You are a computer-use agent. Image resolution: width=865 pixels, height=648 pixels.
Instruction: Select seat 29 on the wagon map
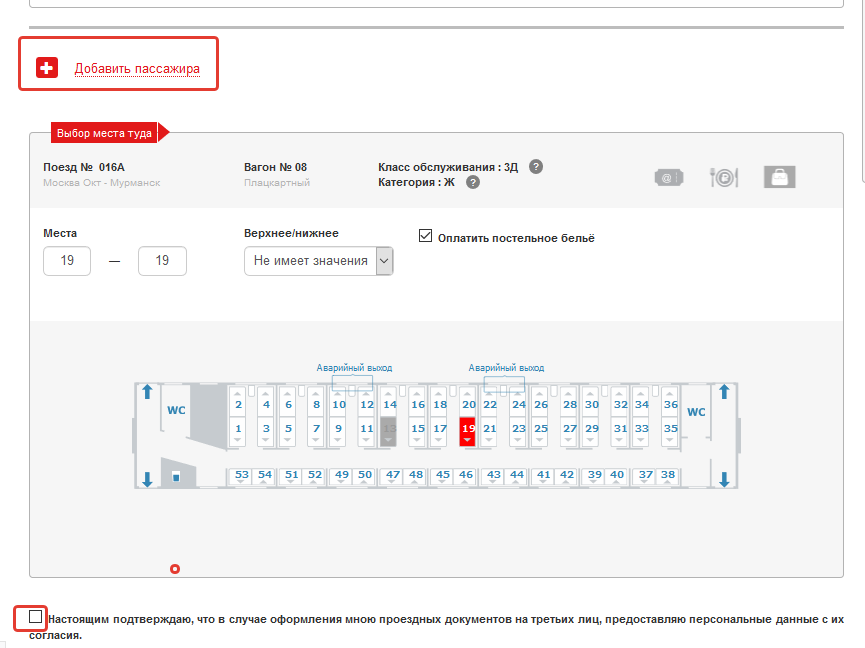[591, 430]
